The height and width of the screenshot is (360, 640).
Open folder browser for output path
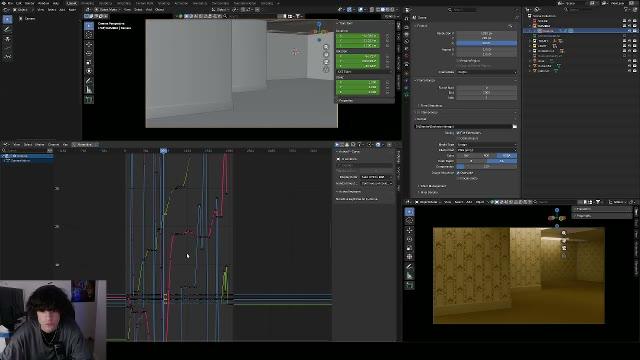(514, 127)
